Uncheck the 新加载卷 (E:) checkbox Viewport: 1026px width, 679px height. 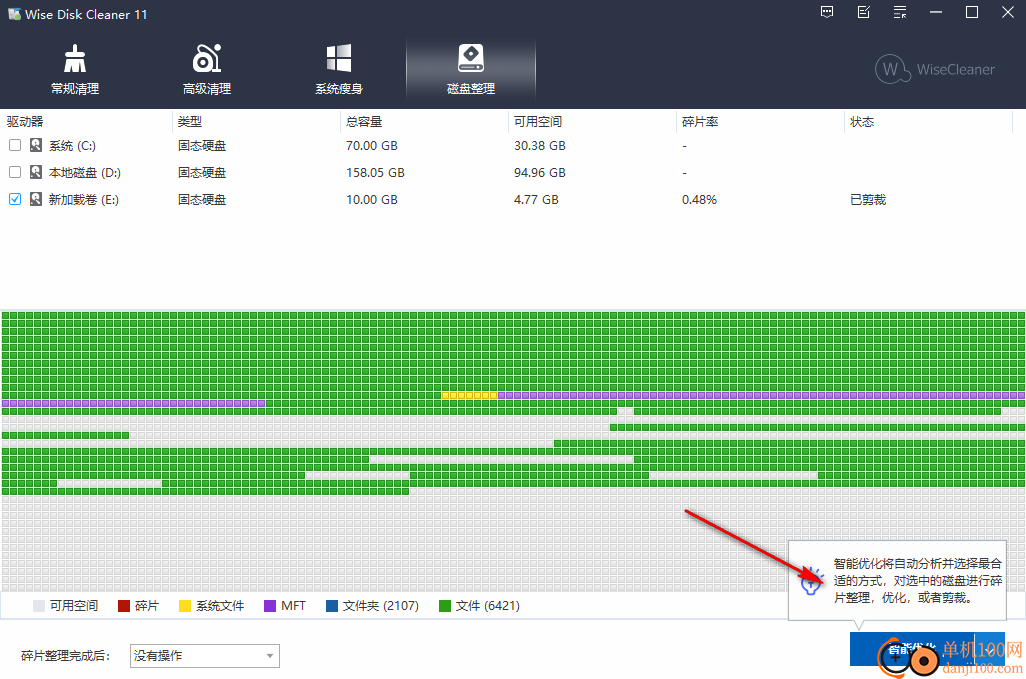[15, 199]
